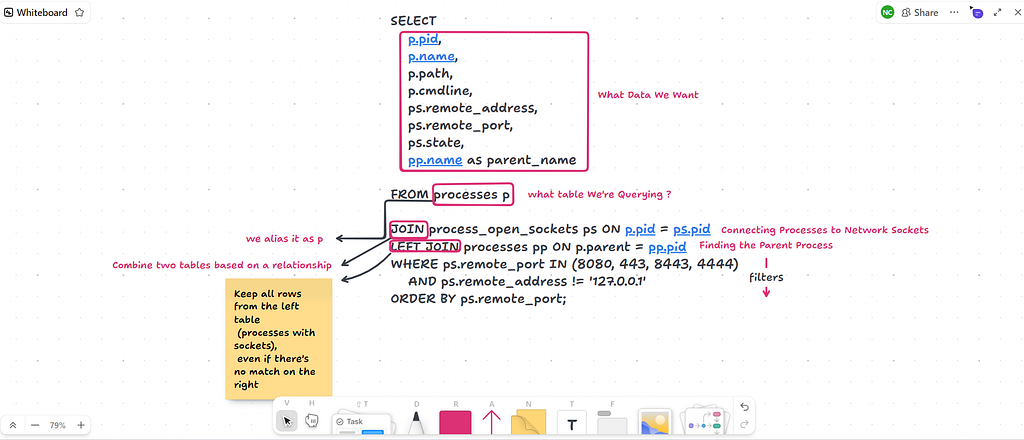Share the whiteboard
Image resolution: width=1024 pixels, height=440 pixels.
(x=920, y=12)
